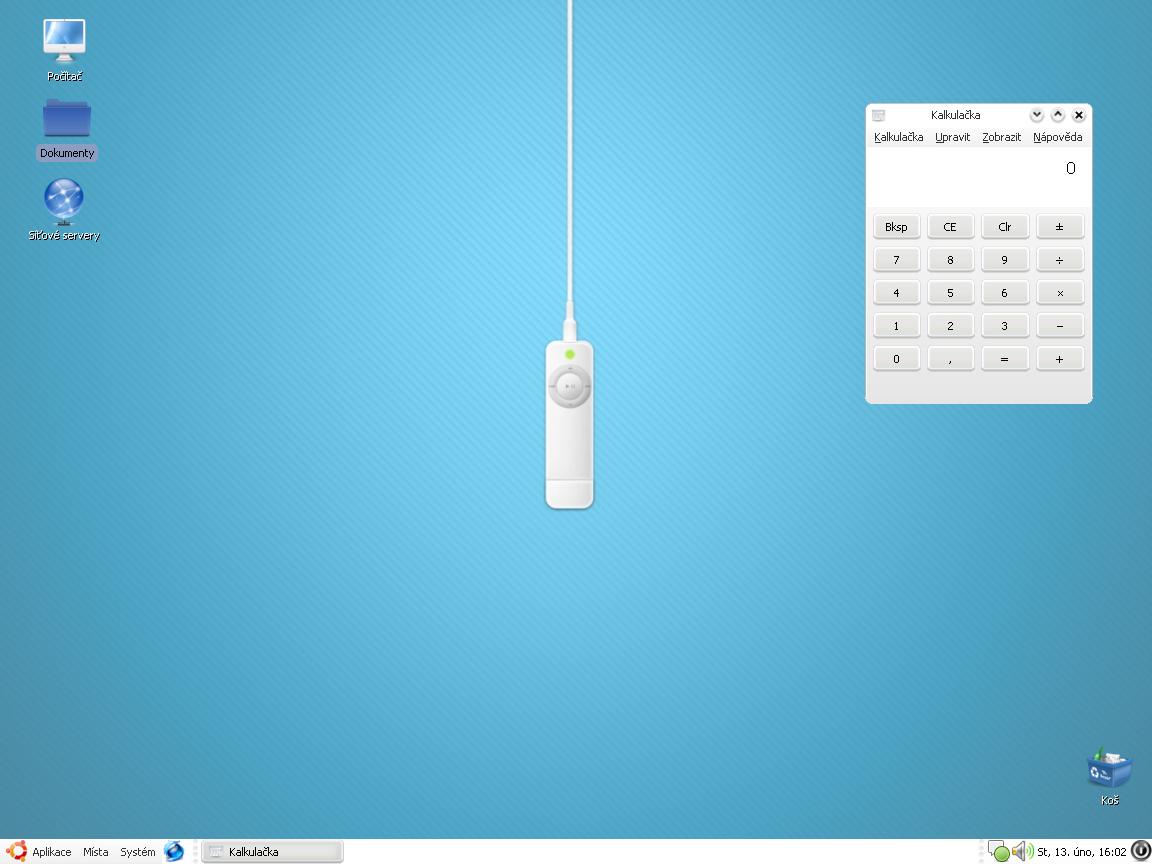Open the Kalkulačka menu in the calculator
This screenshot has height=864, width=1152.
(x=899, y=137)
